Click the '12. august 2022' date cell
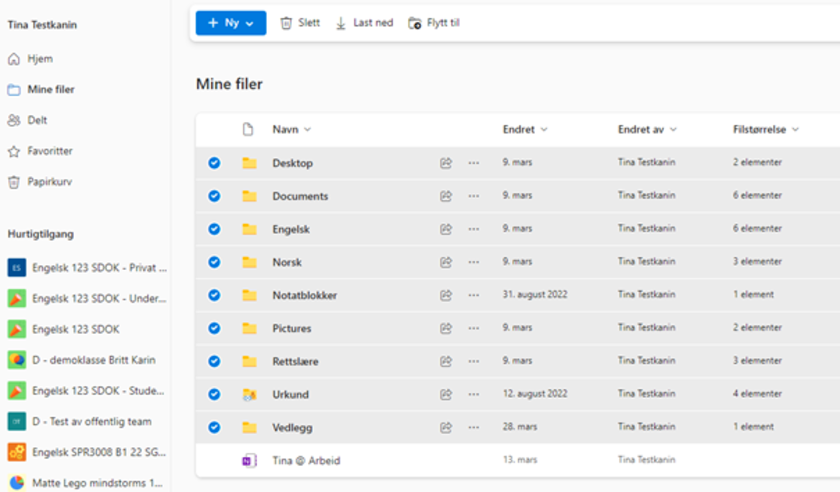The height and width of the screenshot is (492, 840). tap(535, 393)
